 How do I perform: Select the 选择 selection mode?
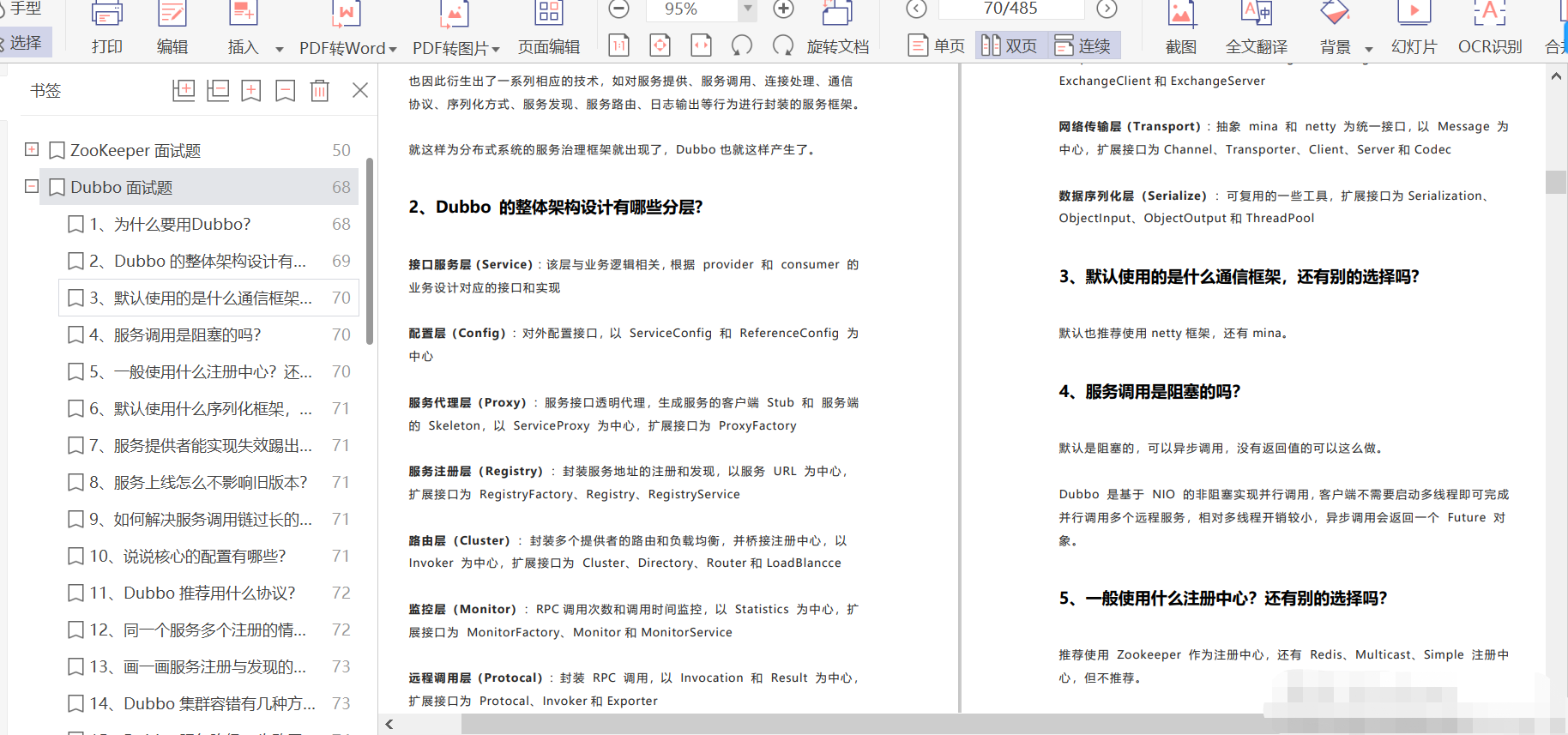pyautogui.click(x=26, y=42)
